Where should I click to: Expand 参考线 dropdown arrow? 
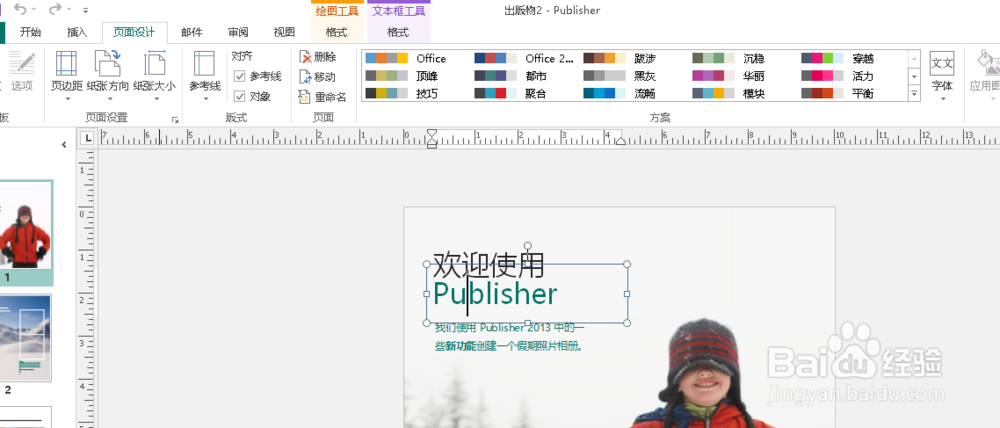[x=204, y=99]
